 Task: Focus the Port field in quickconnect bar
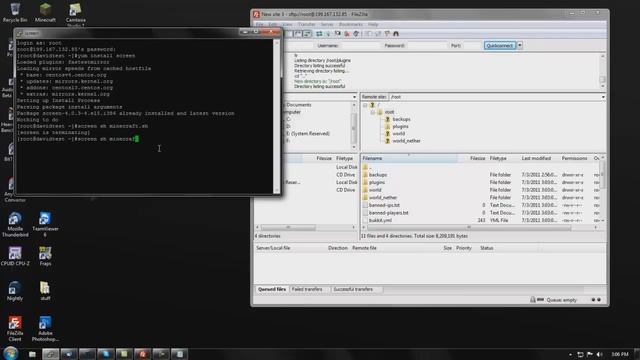click(472, 46)
